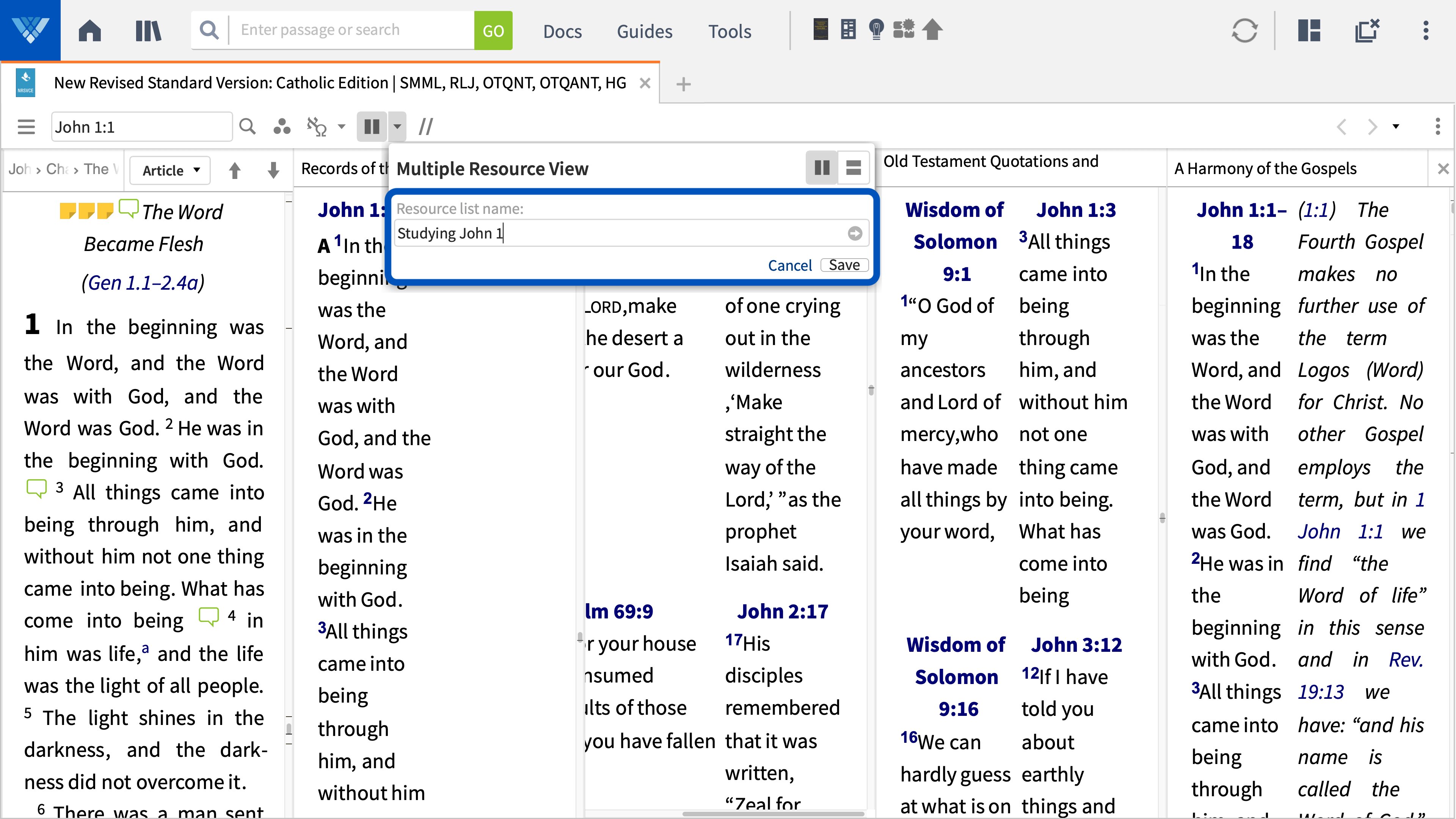Click the inline search magnifier icon
The image size is (1456, 819).
click(248, 127)
